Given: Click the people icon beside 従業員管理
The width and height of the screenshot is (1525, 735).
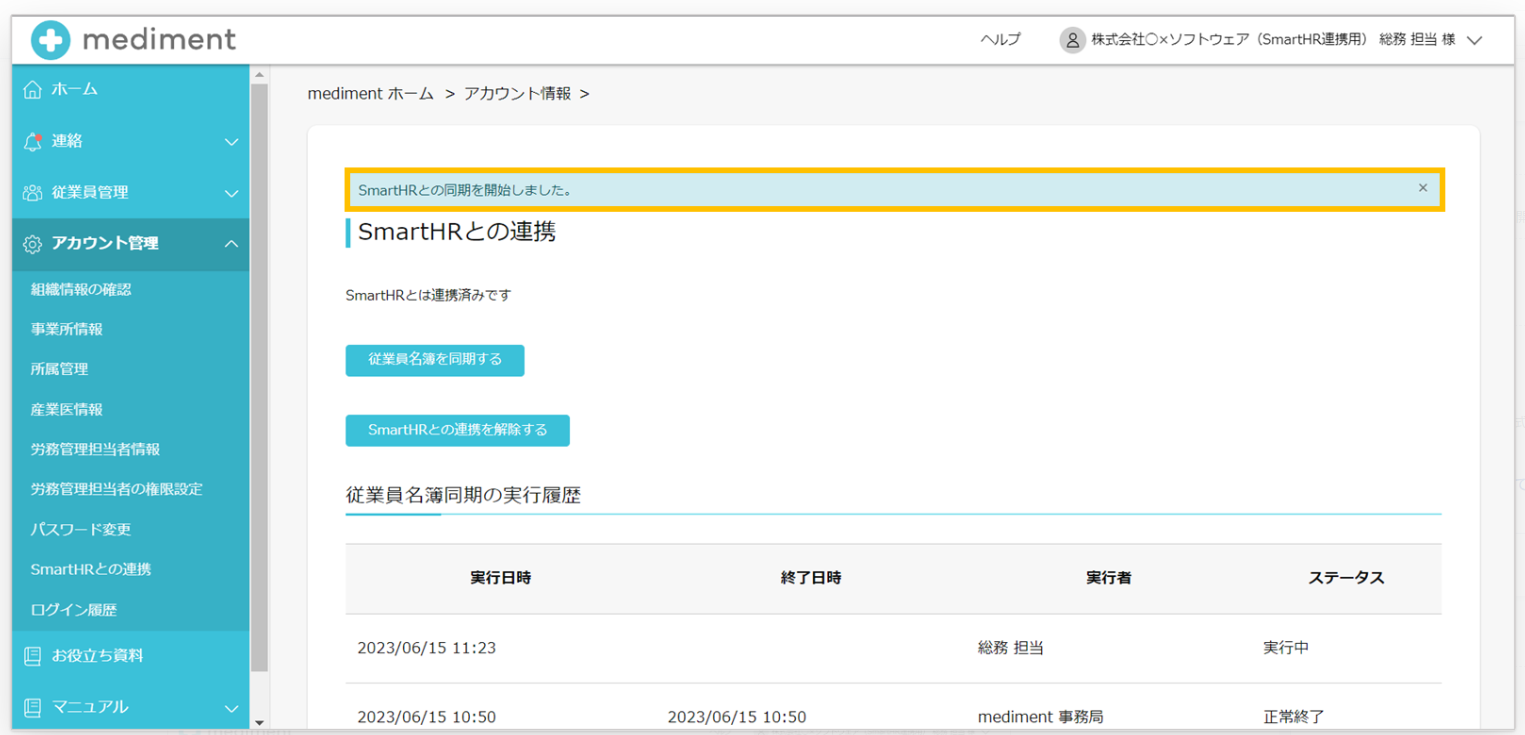Looking at the screenshot, I should click(32, 192).
